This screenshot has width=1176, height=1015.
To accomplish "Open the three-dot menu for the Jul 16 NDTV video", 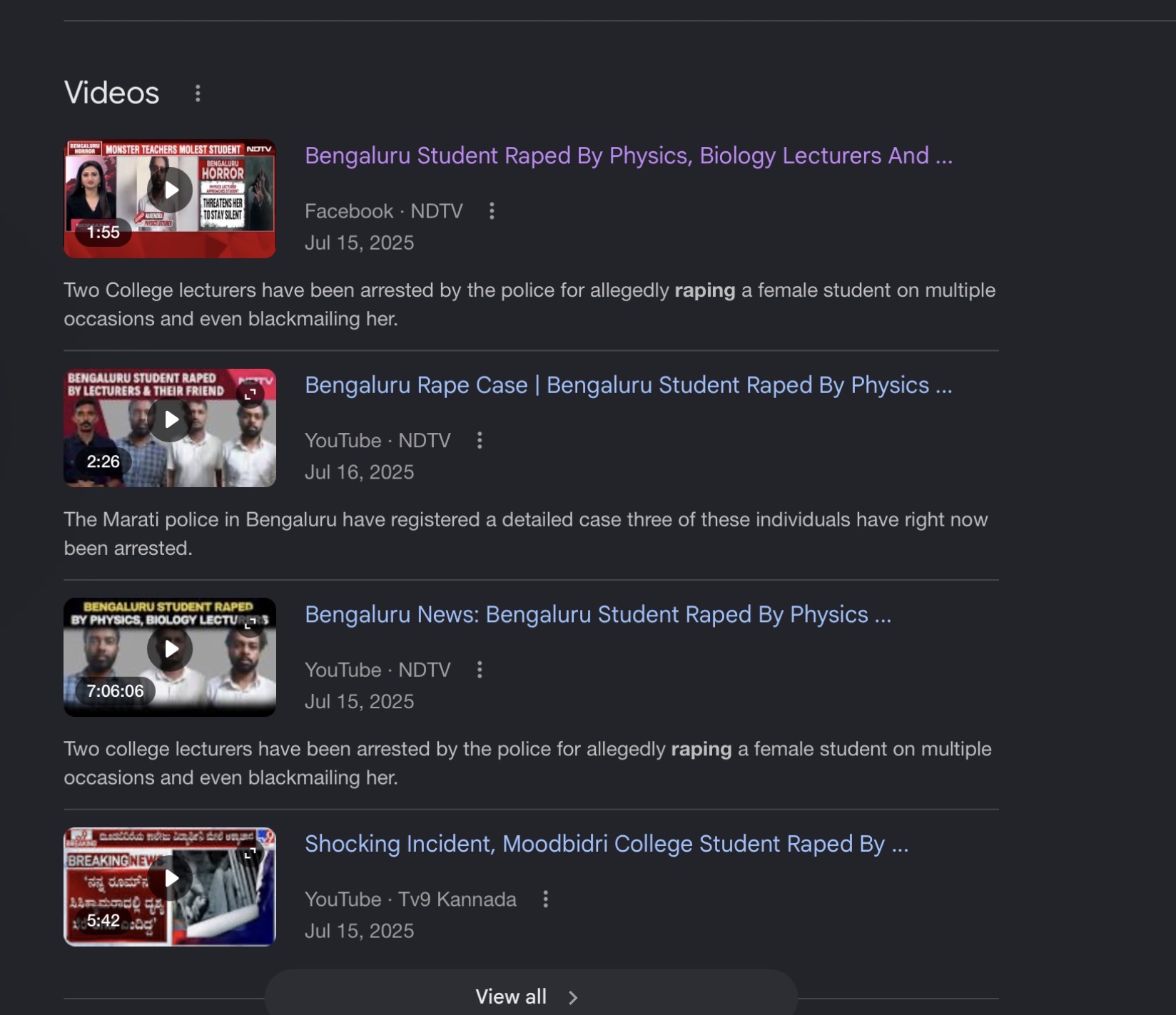I will point(480,441).
